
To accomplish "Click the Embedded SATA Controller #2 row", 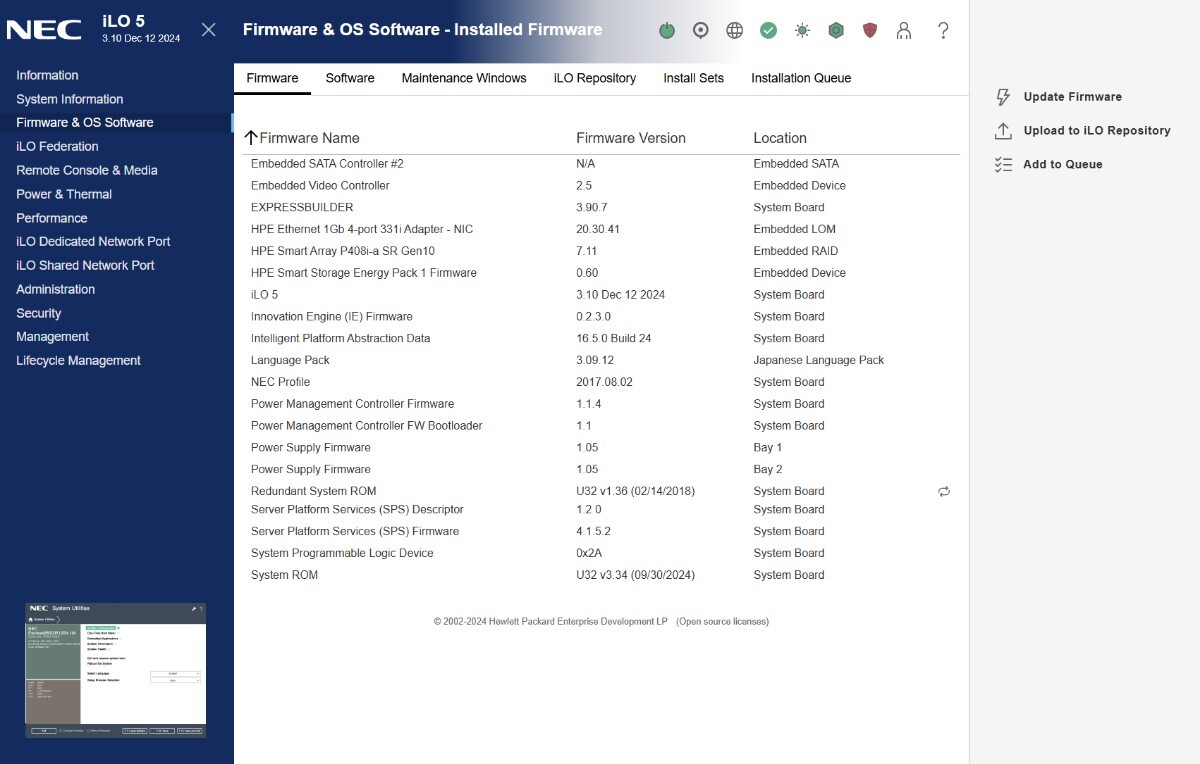I will tap(600, 164).
